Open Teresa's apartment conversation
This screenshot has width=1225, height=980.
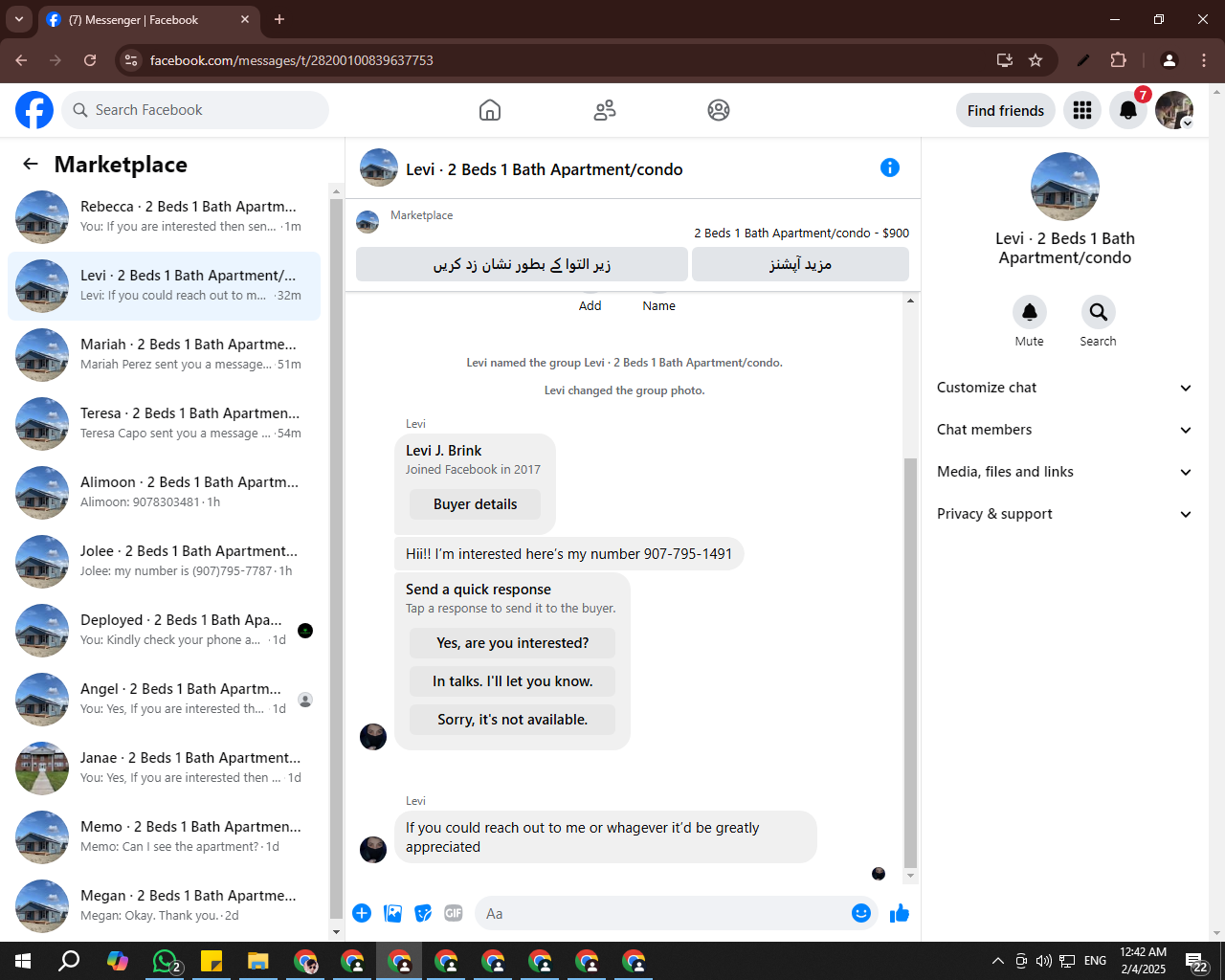click(x=165, y=424)
